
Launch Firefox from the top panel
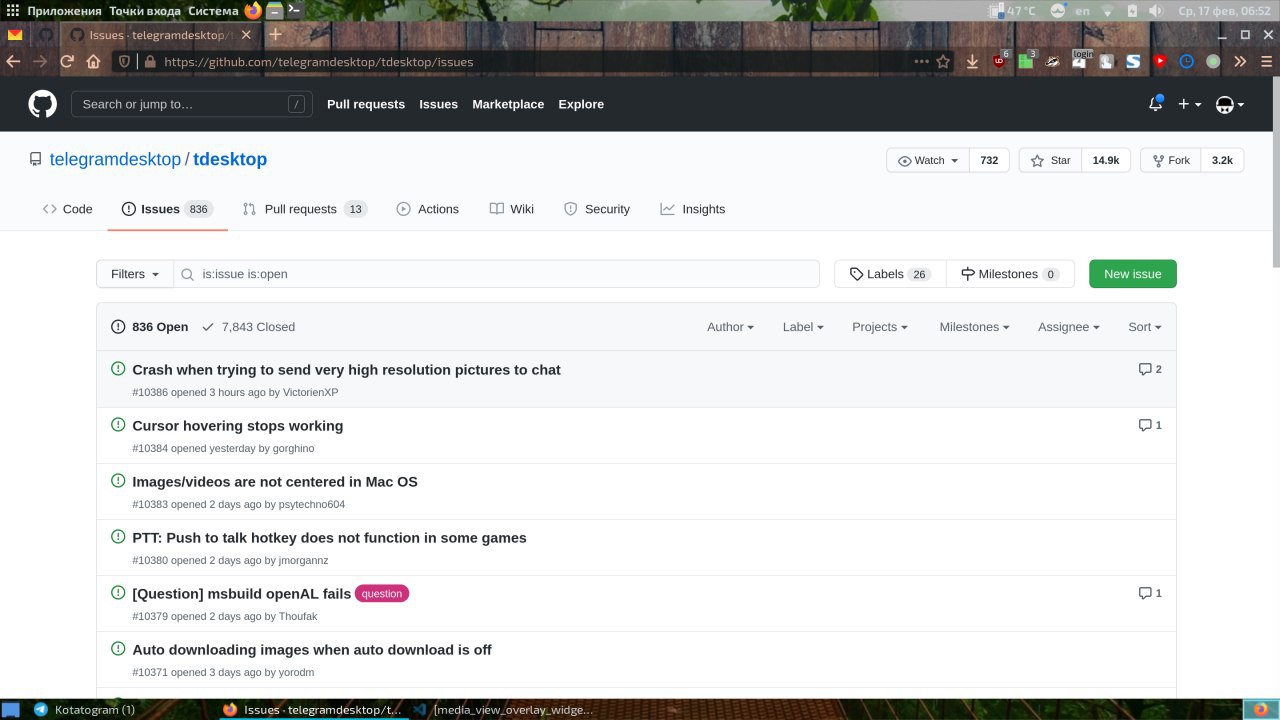pos(253,10)
